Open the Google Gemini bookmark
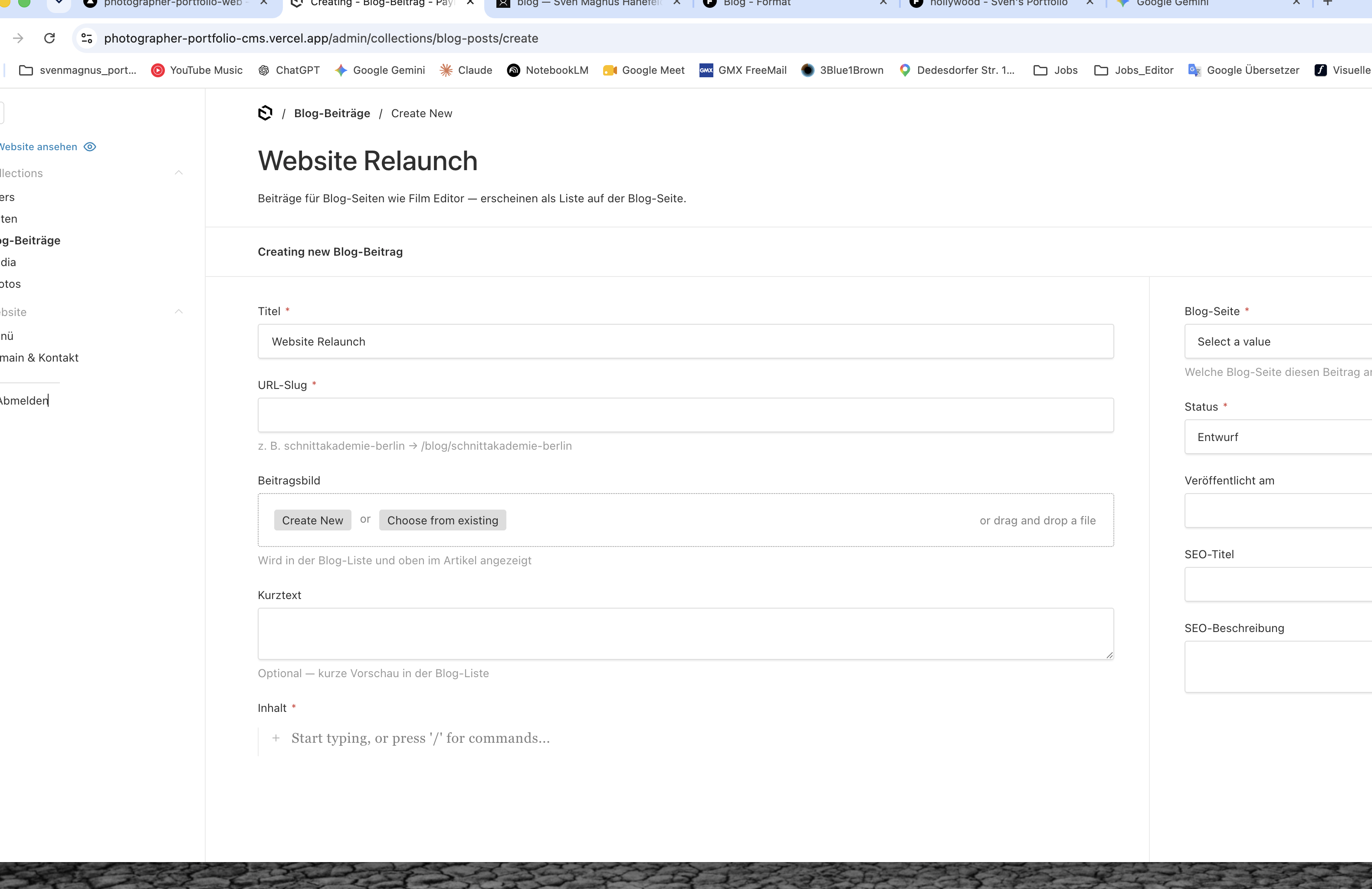The image size is (1372, 889). coord(380,70)
